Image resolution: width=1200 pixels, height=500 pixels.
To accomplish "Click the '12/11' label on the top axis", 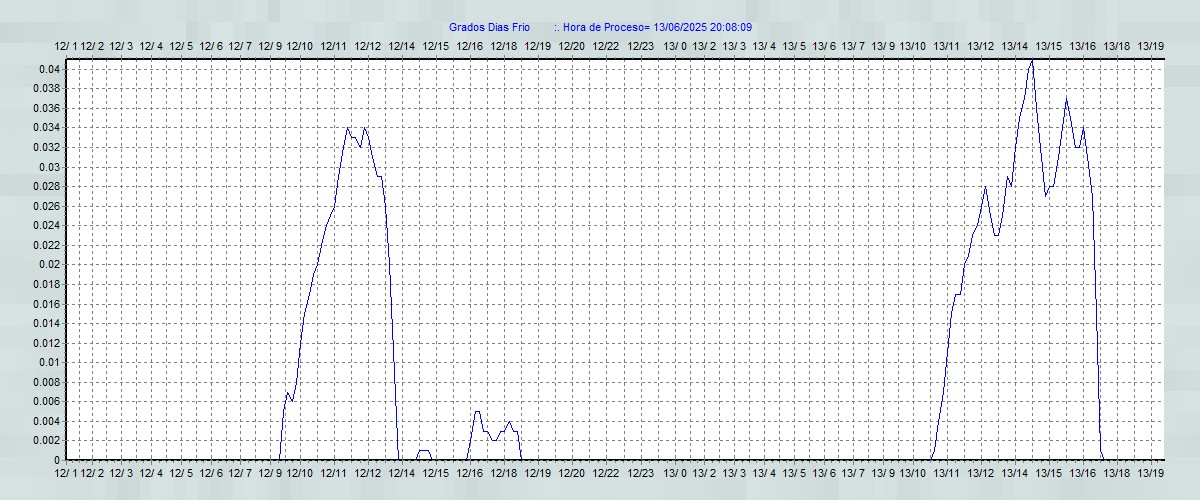I will click(x=334, y=46).
